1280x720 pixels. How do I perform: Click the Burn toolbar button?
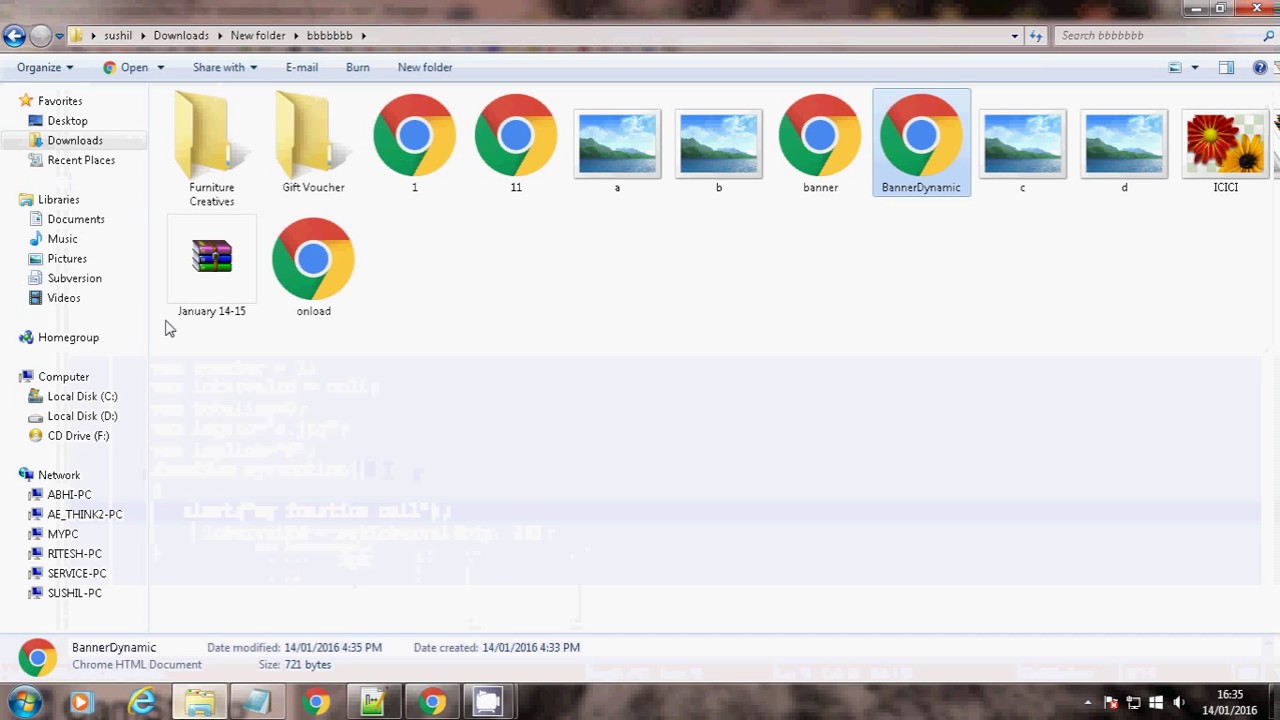tap(357, 67)
